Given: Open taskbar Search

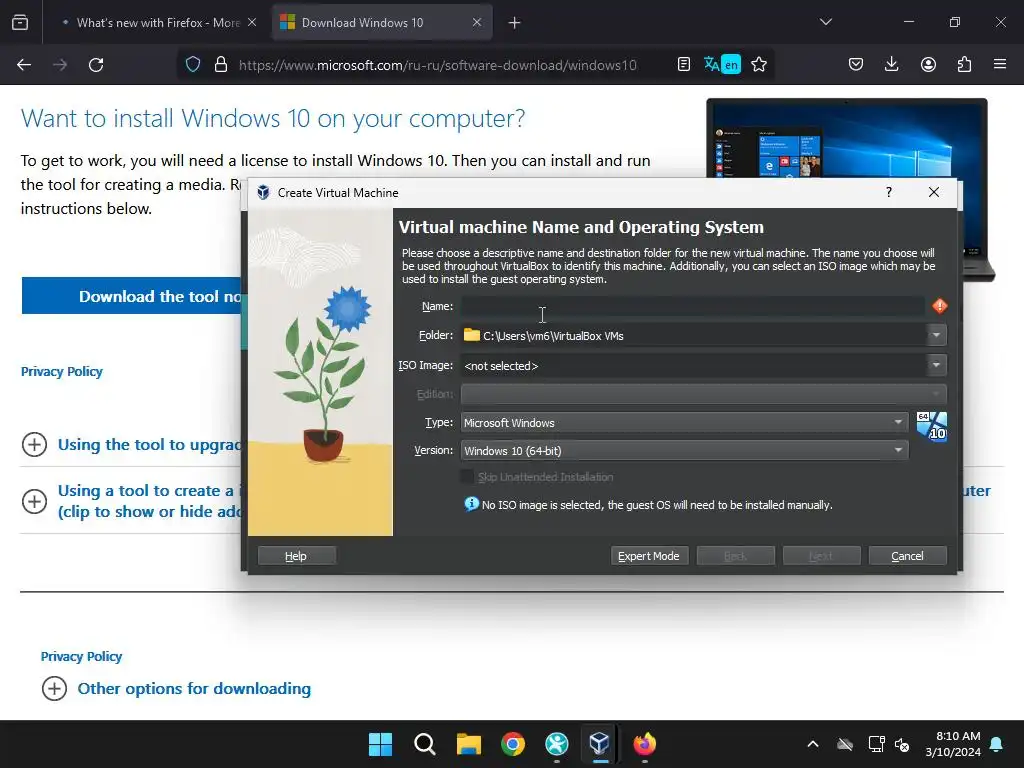Looking at the screenshot, I should 424,744.
